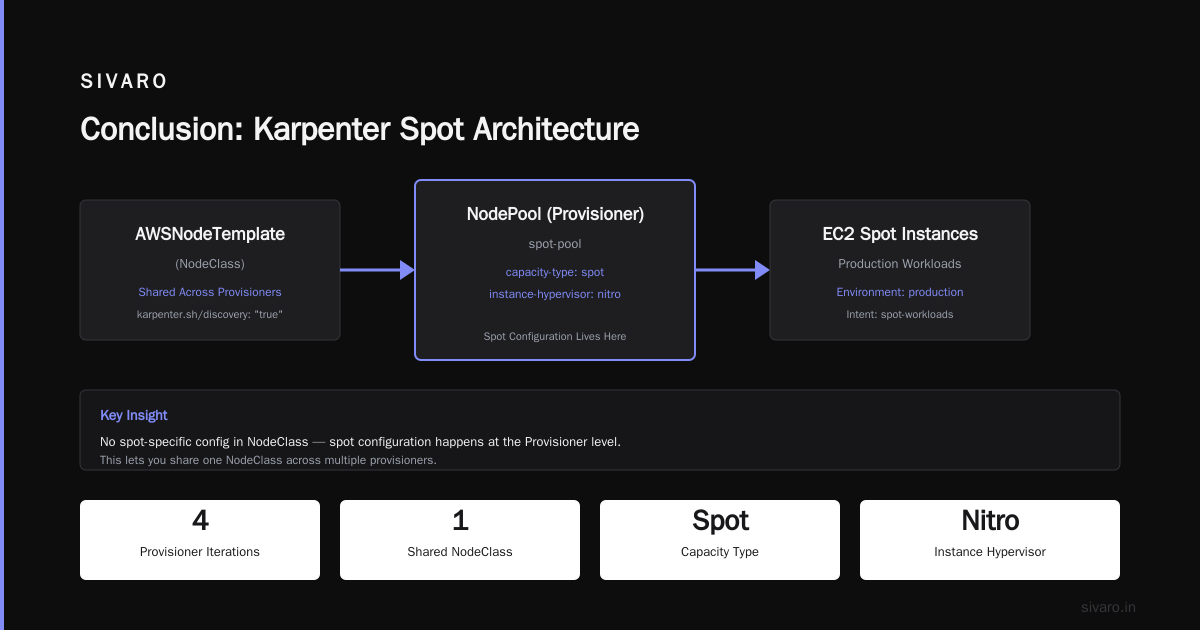Click the Key Insight heading
The image size is (1200, 630).
click(x=134, y=415)
